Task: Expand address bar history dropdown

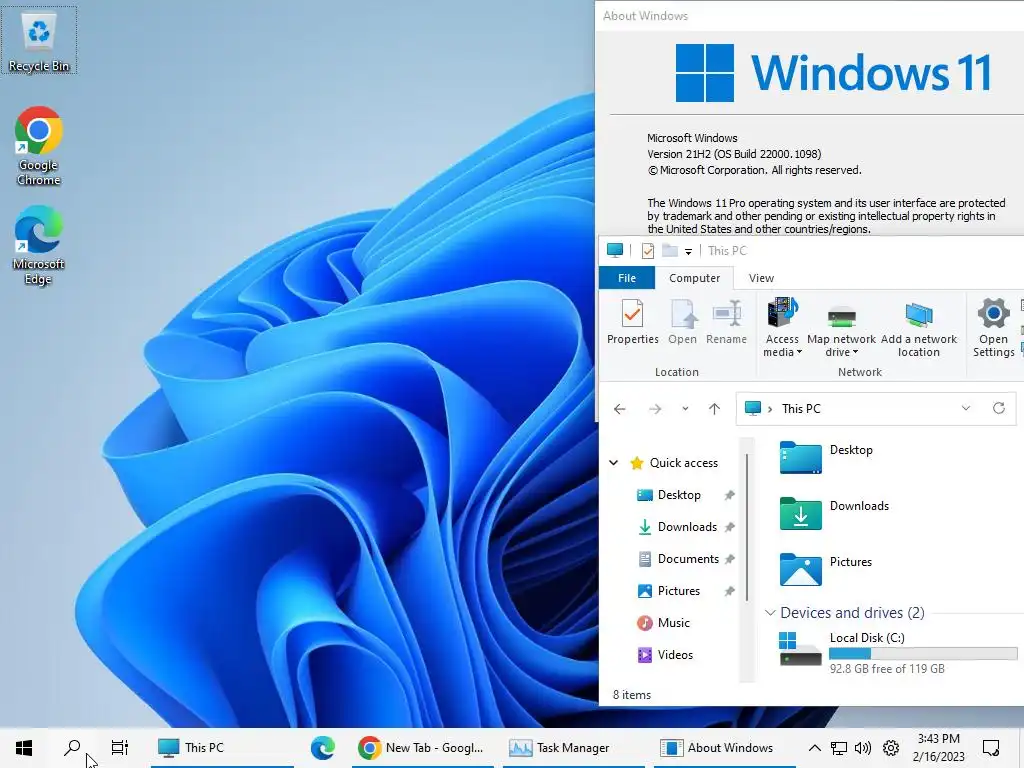Action: coord(966,408)
